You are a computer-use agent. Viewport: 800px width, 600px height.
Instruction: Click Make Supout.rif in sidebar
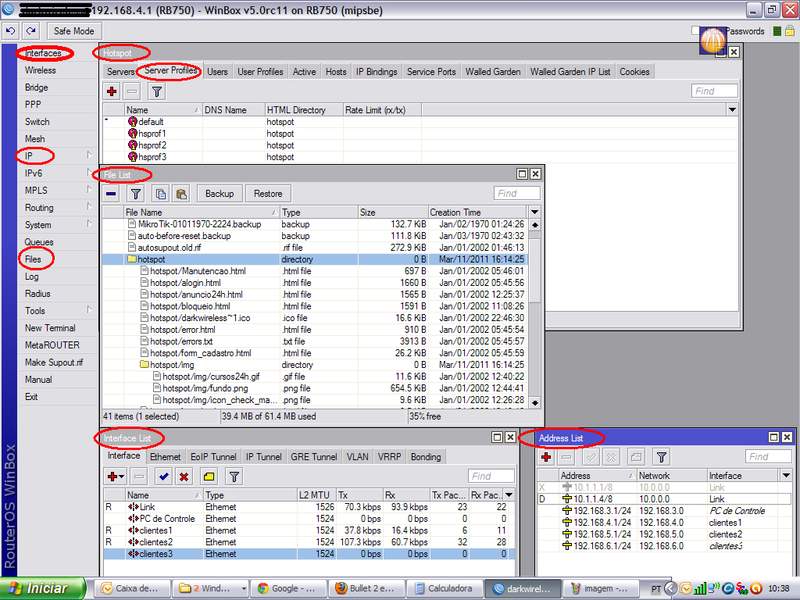[x=54, y=362]
